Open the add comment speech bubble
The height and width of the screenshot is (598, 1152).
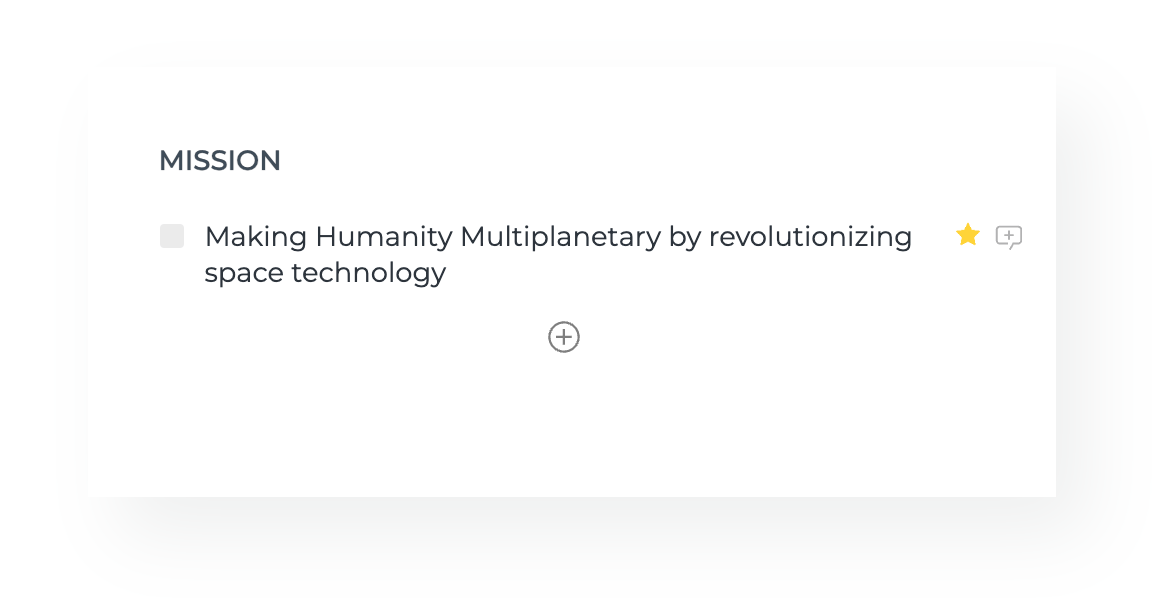point(1009,237)
